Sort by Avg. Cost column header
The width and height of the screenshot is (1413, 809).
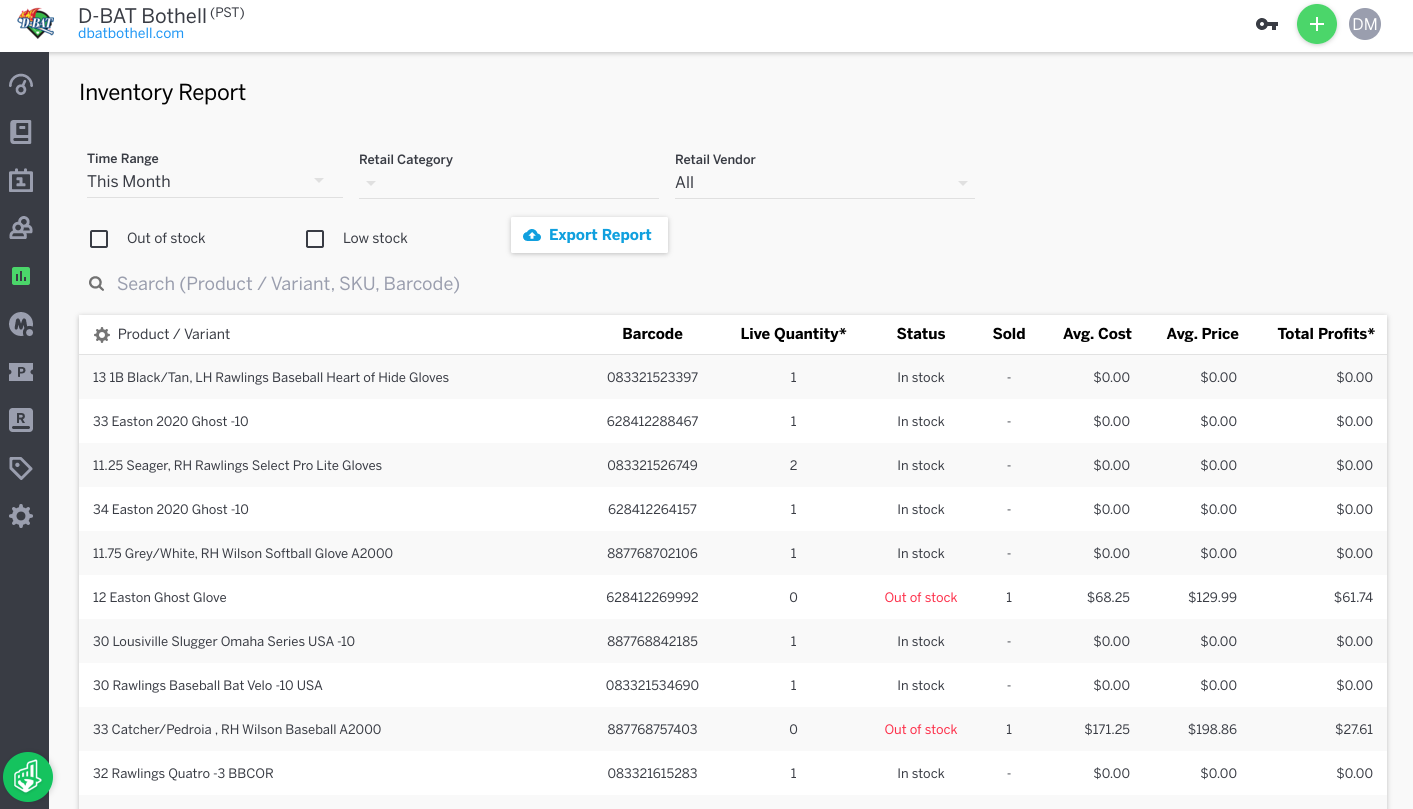(x=1097, y=334)
